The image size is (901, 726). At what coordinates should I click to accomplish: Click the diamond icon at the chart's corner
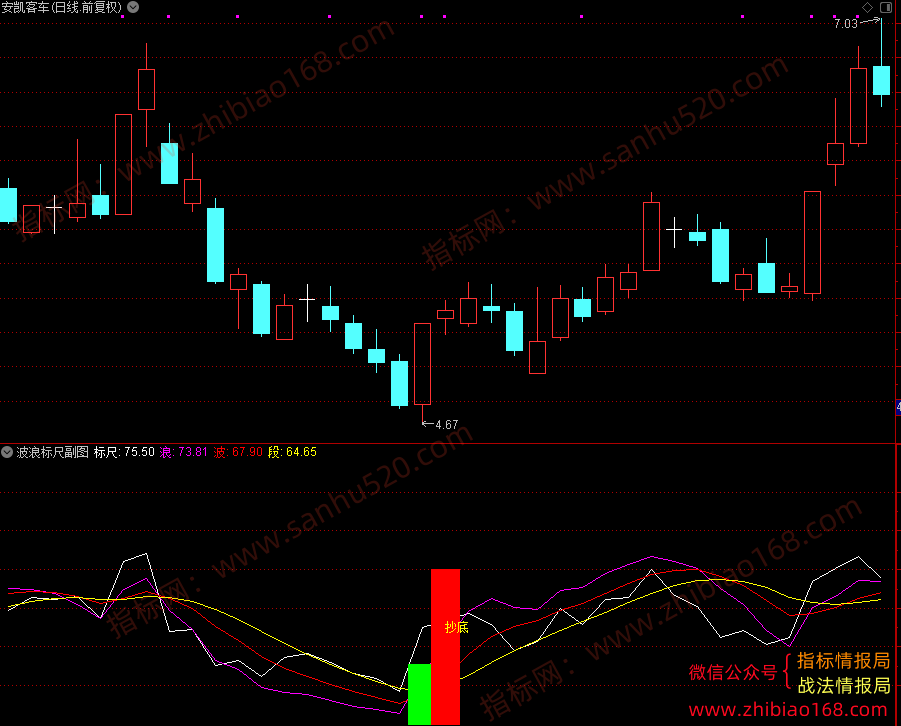tap(868, 7)
